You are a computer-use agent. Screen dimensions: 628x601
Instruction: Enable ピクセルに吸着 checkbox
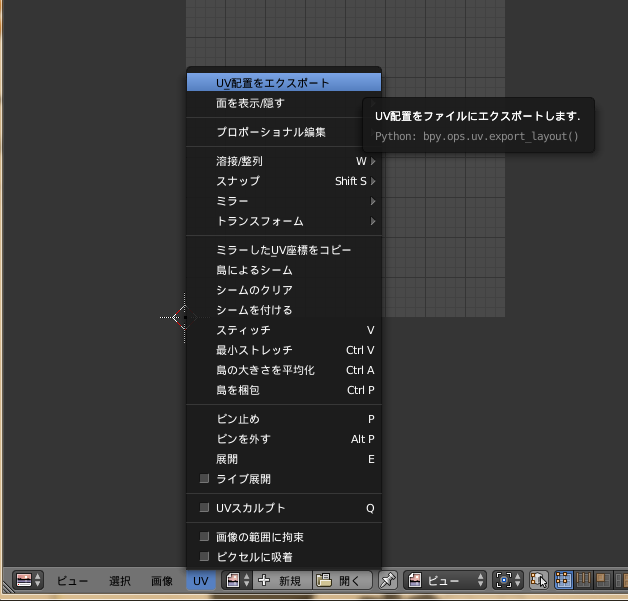(x=204, y=557)
